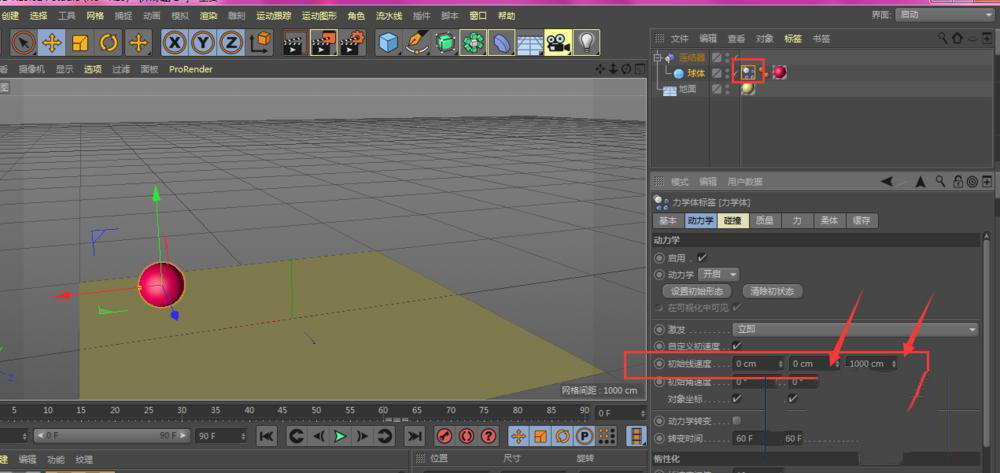
Task: Collapse the 连结器 tree item
Action: 658,58
